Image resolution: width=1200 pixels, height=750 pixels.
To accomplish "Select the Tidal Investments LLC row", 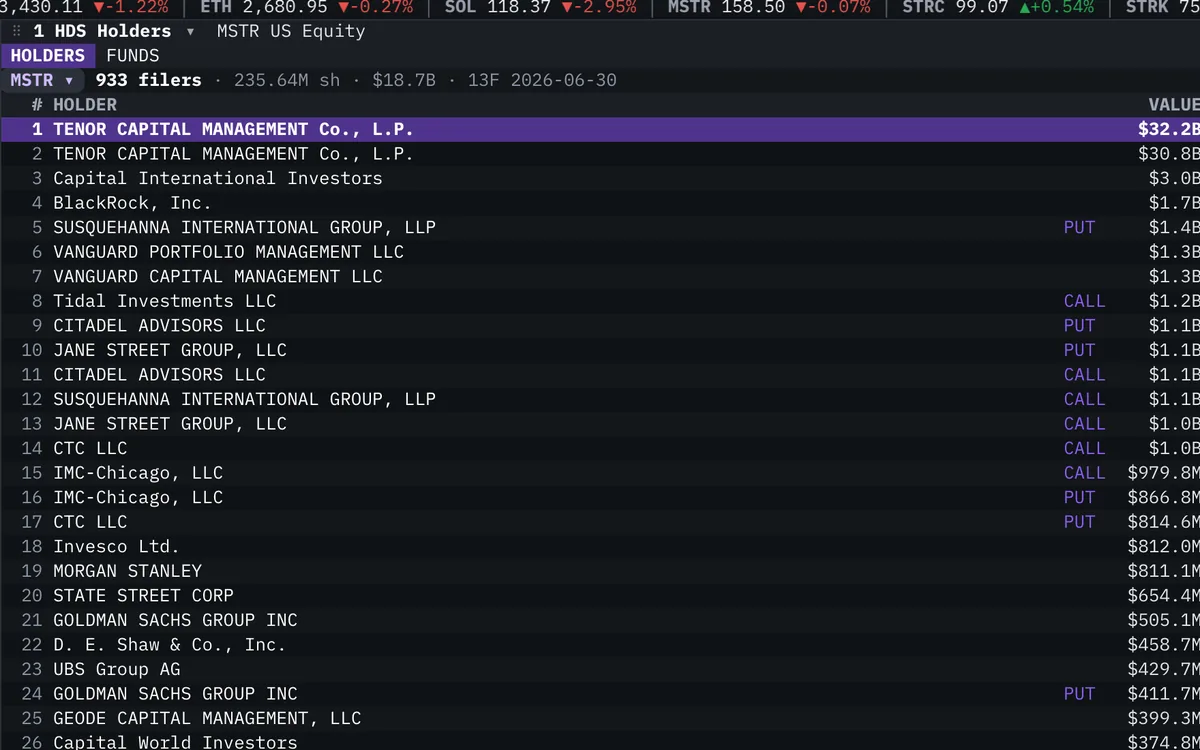I will click(x=600, y=301).
